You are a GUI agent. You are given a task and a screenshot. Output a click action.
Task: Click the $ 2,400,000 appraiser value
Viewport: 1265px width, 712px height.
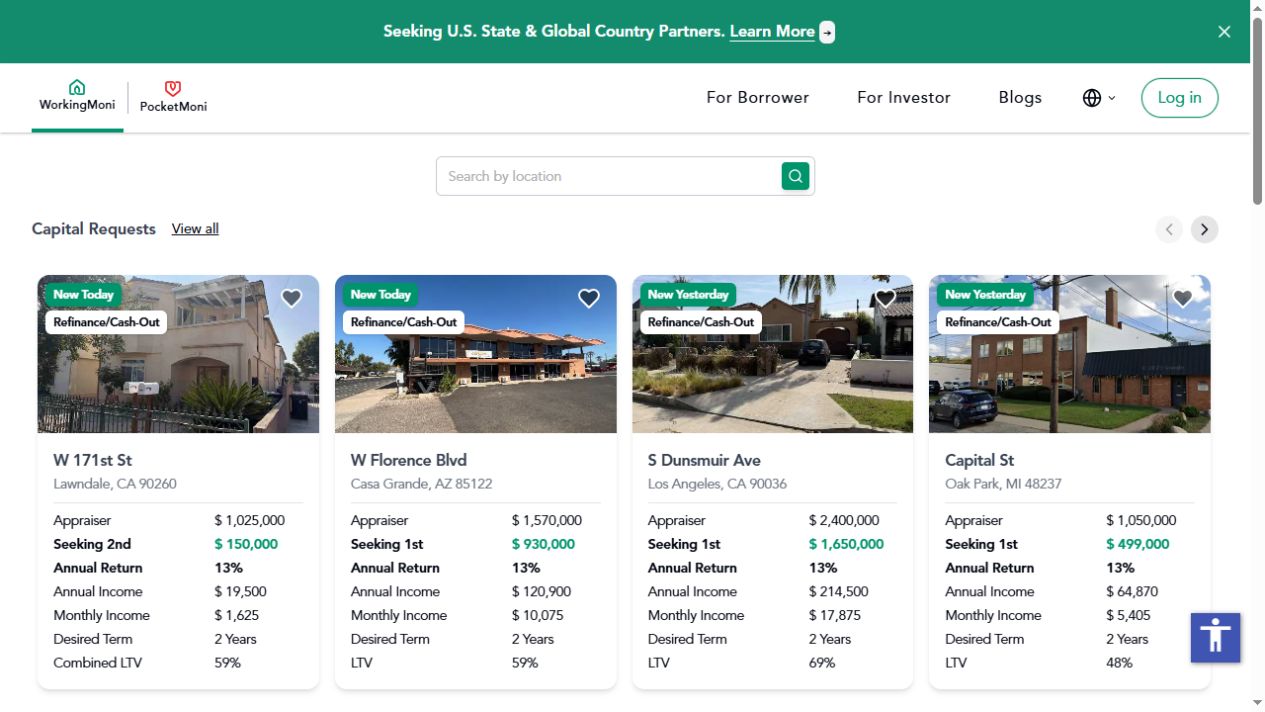pos(844,520)
